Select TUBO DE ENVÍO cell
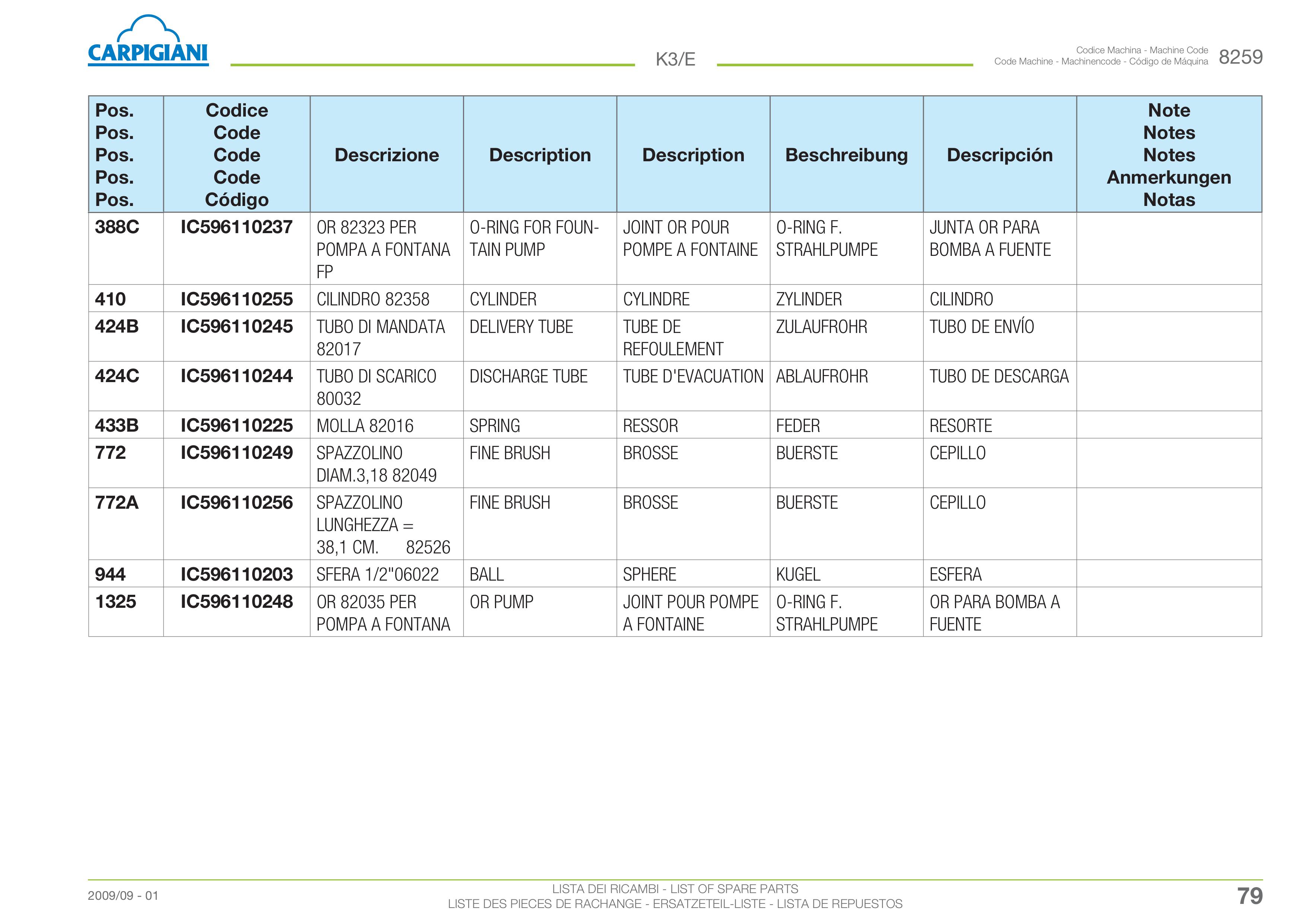This screenshot has width=1307, height=924. pos(1000,336)
